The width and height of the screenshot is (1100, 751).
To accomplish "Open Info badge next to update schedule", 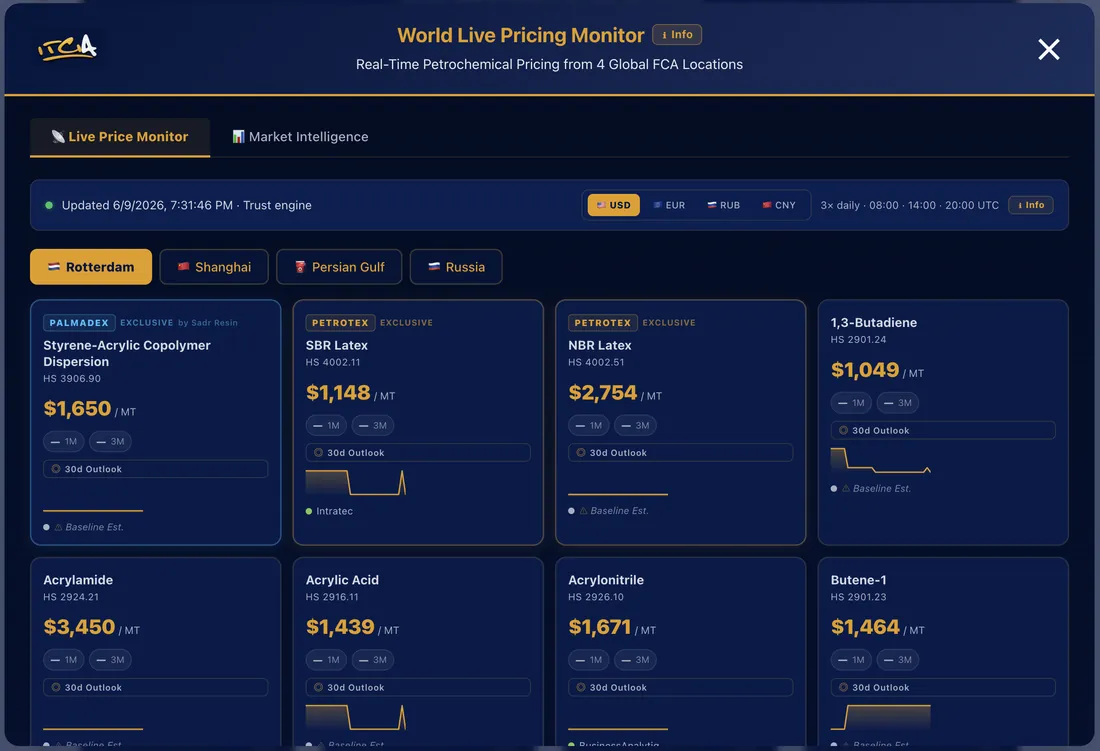I will point(1031,205).
